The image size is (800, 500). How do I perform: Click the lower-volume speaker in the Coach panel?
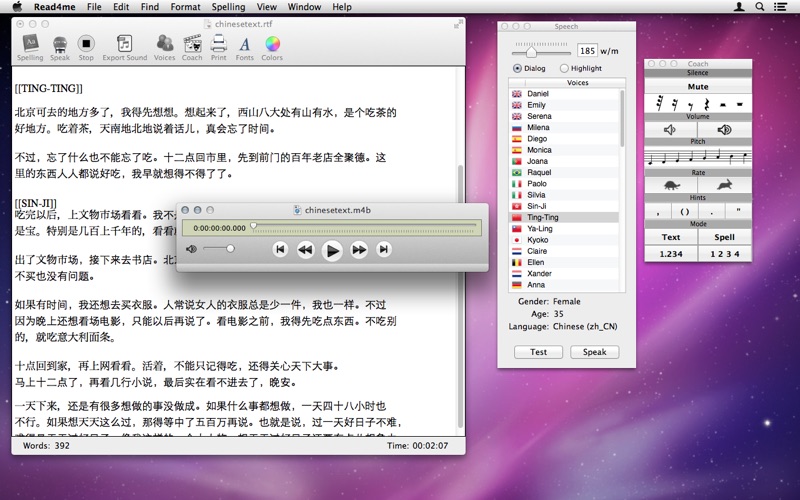[x=670, y=130]
